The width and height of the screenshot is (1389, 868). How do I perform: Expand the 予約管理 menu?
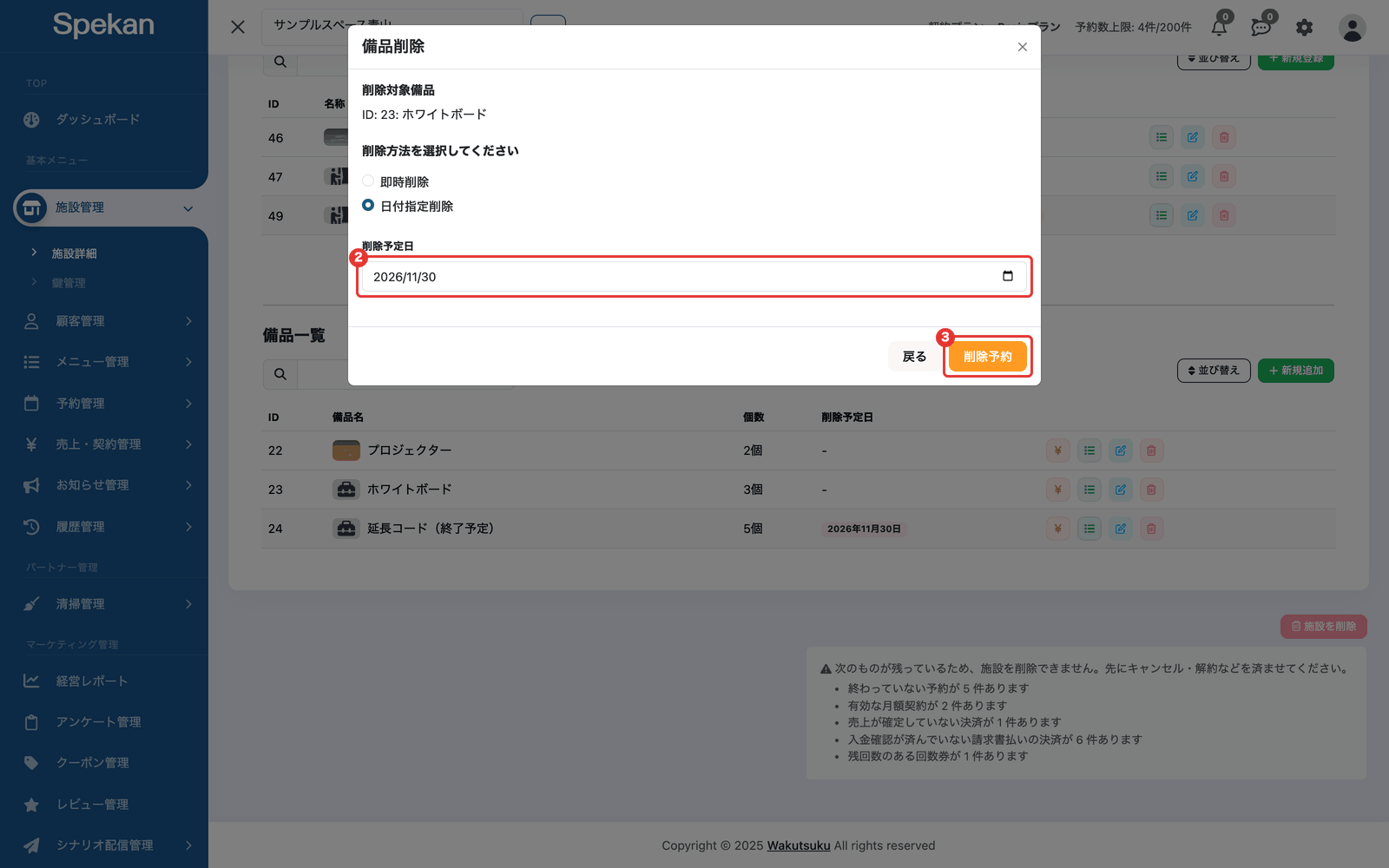pyautogui.click(x=104, y=404)
